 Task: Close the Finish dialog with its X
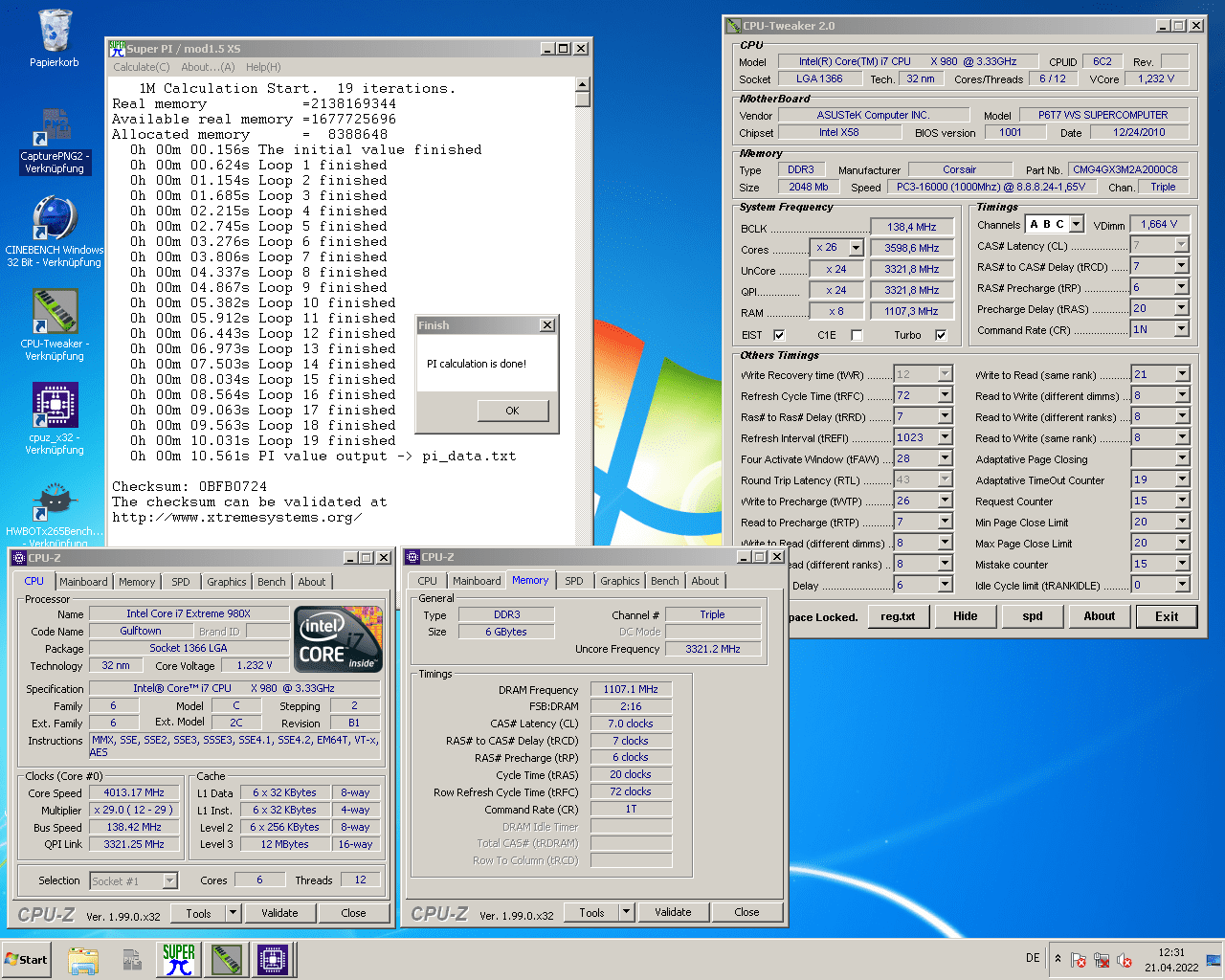pyautogui.click(x=547, y=325)
